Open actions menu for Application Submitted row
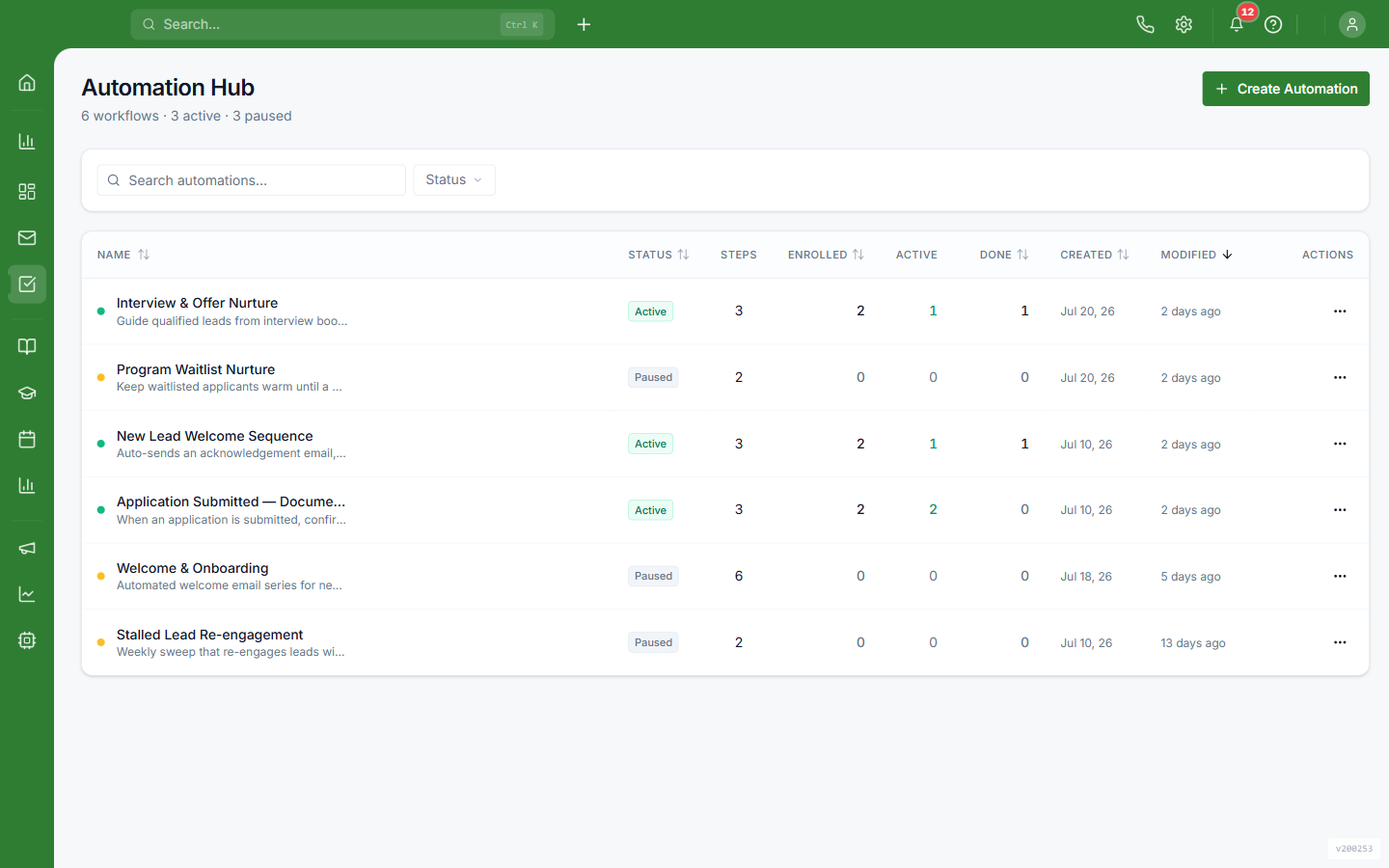1389x868 pixels. coord(1340,510)
